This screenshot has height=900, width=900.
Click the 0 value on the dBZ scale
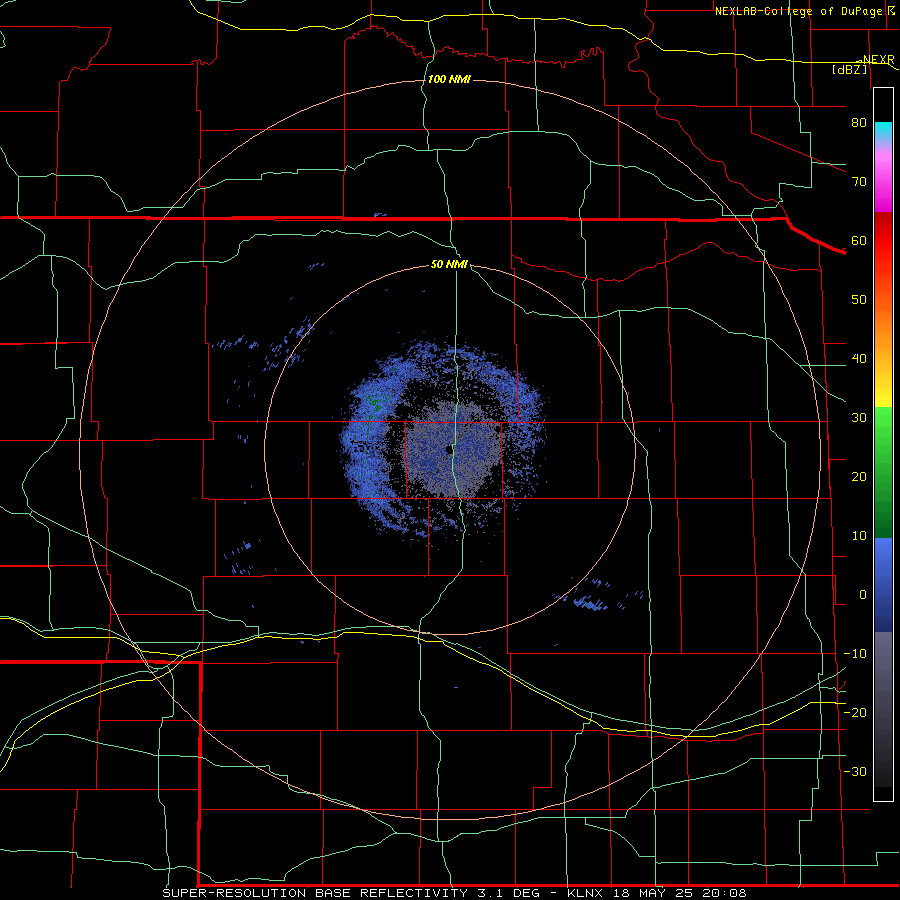[x=863, y=595]
